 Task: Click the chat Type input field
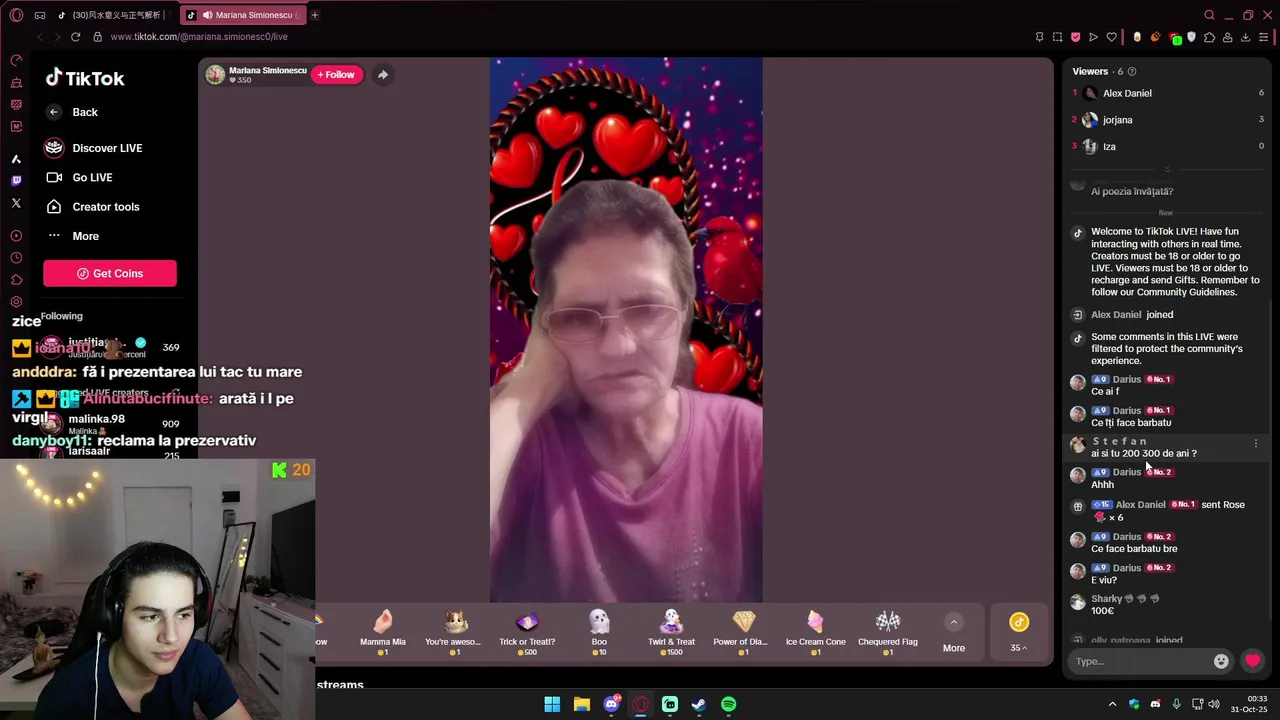1141,661
